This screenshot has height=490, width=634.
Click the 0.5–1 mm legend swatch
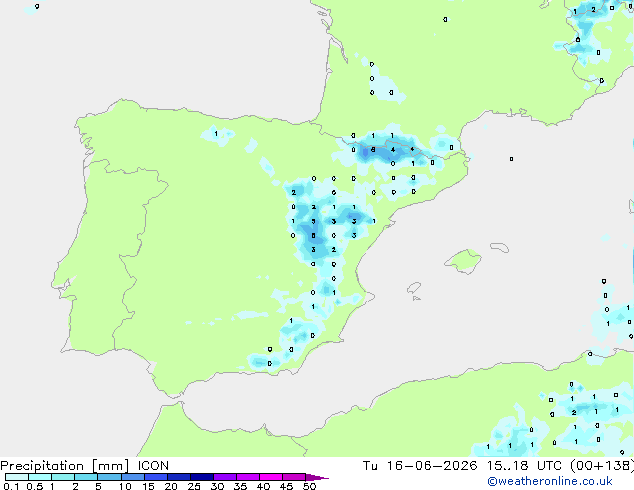point(40,477)
